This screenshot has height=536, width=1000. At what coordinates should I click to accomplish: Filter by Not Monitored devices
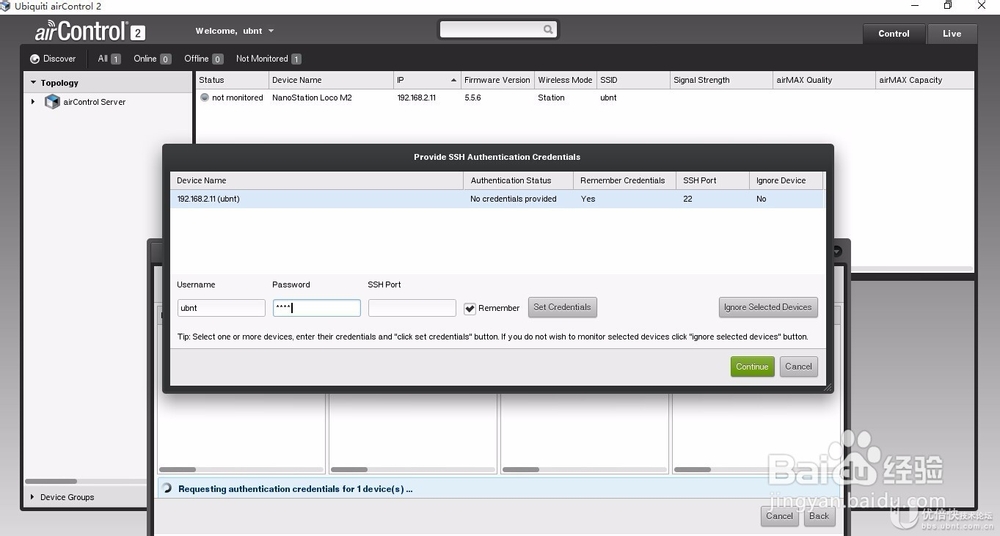tap(268, 59)
